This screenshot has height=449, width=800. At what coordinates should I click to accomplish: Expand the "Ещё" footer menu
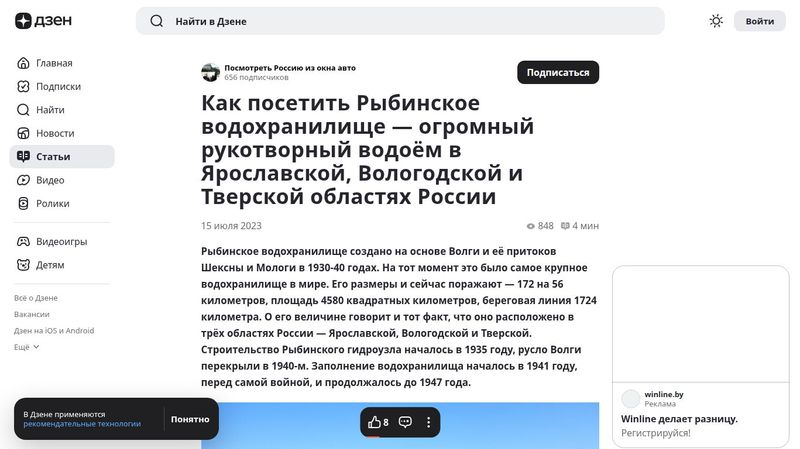(x=27, y=347)
